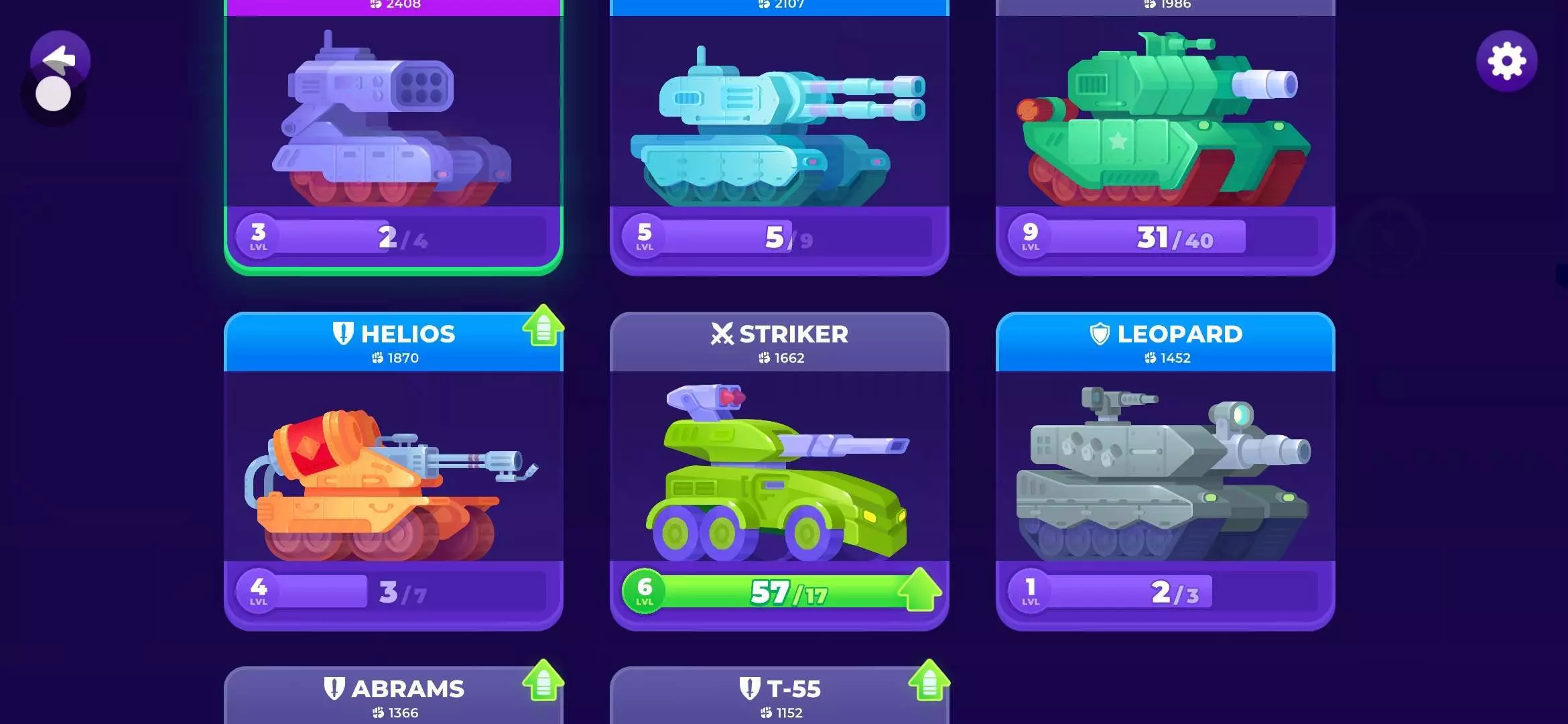The width and height of the screenshot is (1568, 724).
Task: Tap the back arrow button
Action: pyautogui.click(x=60, y=60)
